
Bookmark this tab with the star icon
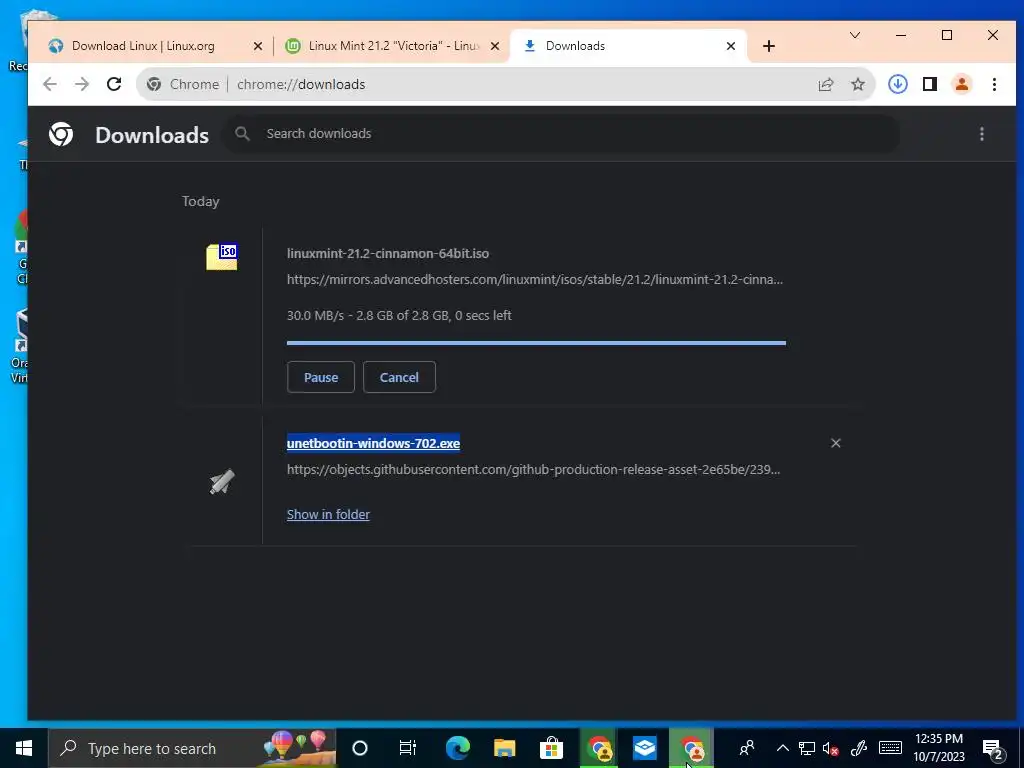click(x=858, y=84)
